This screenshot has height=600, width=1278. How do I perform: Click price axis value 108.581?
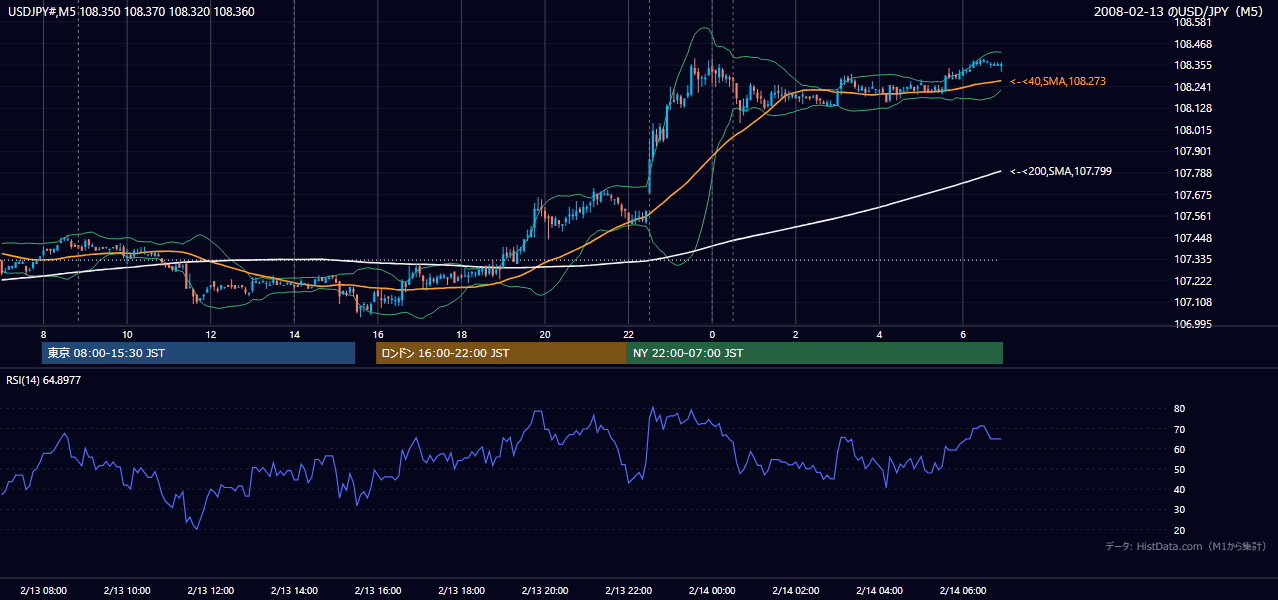click(1193, 22)
